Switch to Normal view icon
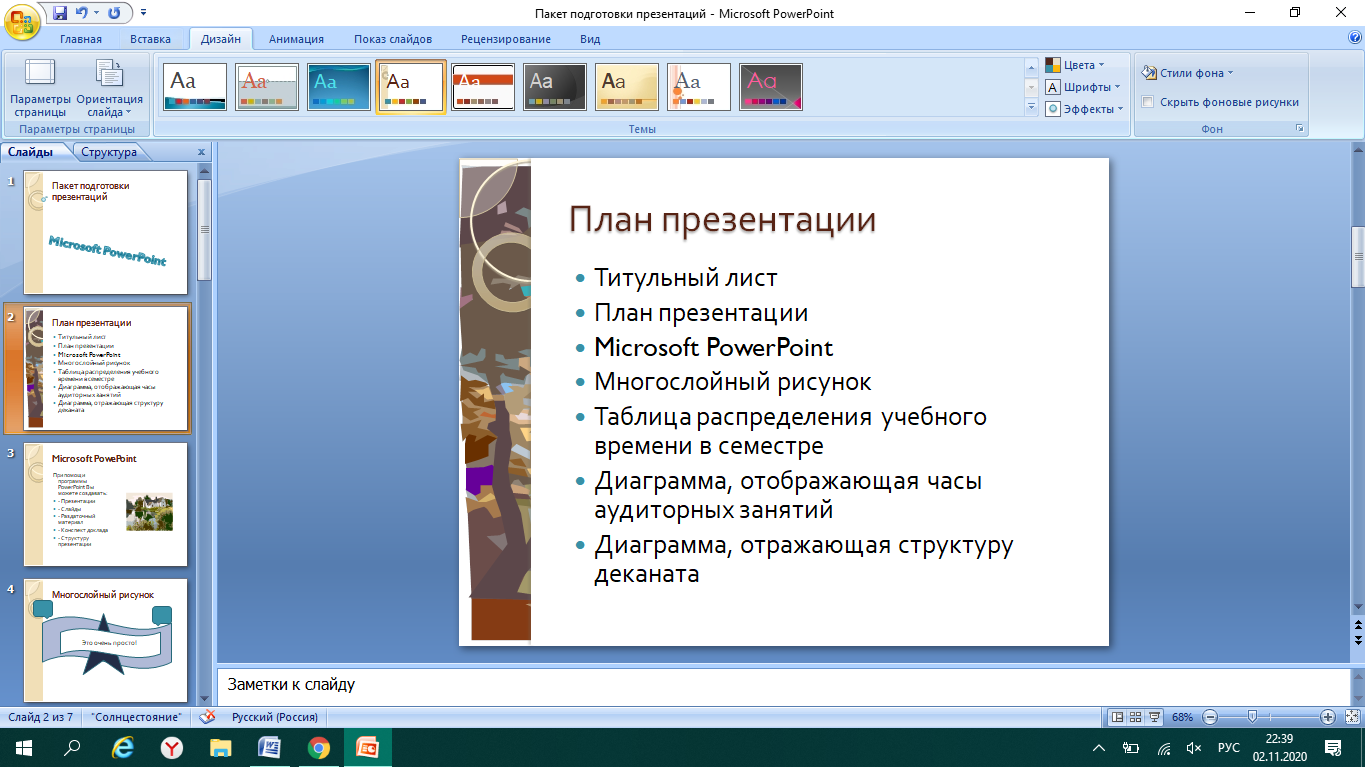The width and height of the screenshot is (1365, 767). tap(1118, 717)
